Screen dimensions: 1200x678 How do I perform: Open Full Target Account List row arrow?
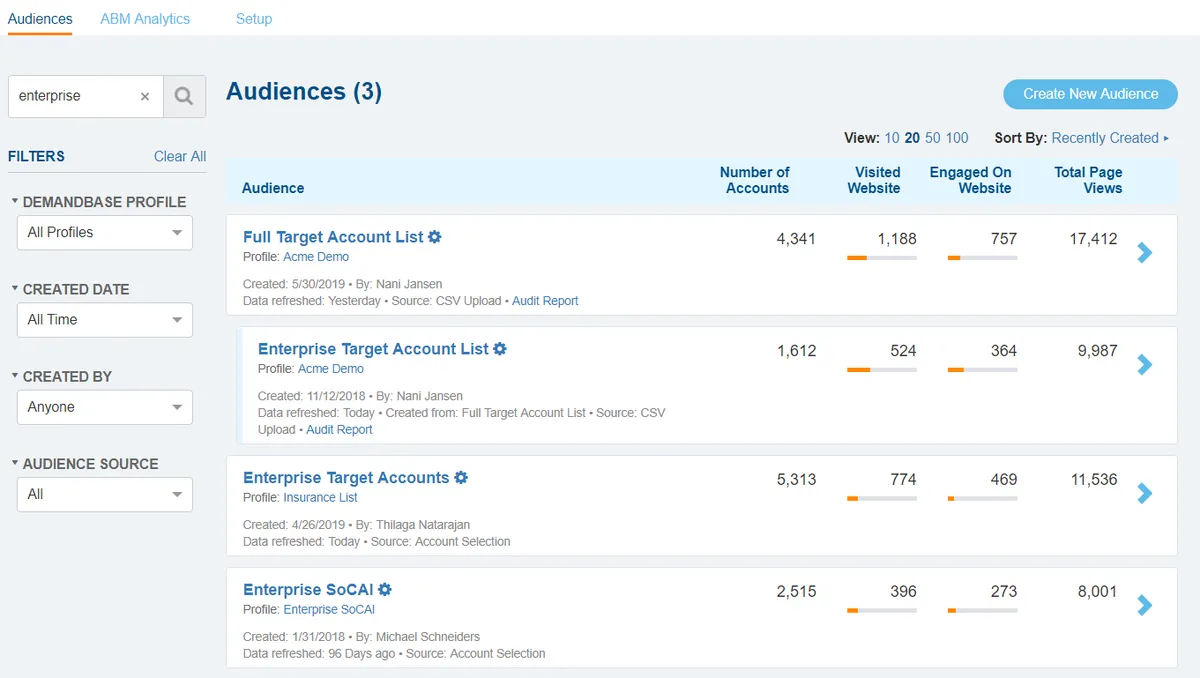(x=1145, y=253)
